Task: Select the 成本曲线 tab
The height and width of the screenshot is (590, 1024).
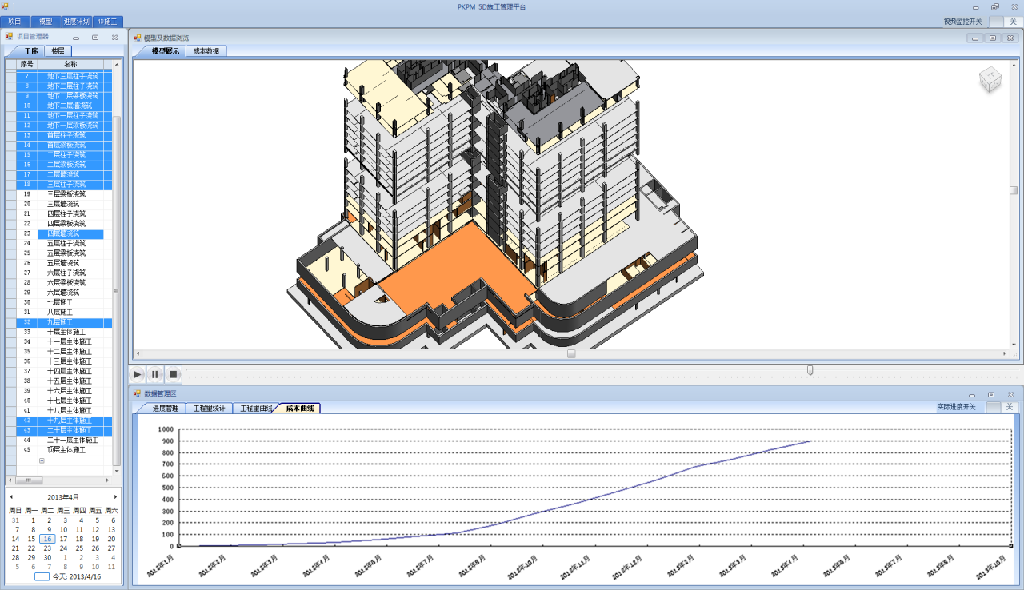Action: pyautogui.click(x=300, y=408)
